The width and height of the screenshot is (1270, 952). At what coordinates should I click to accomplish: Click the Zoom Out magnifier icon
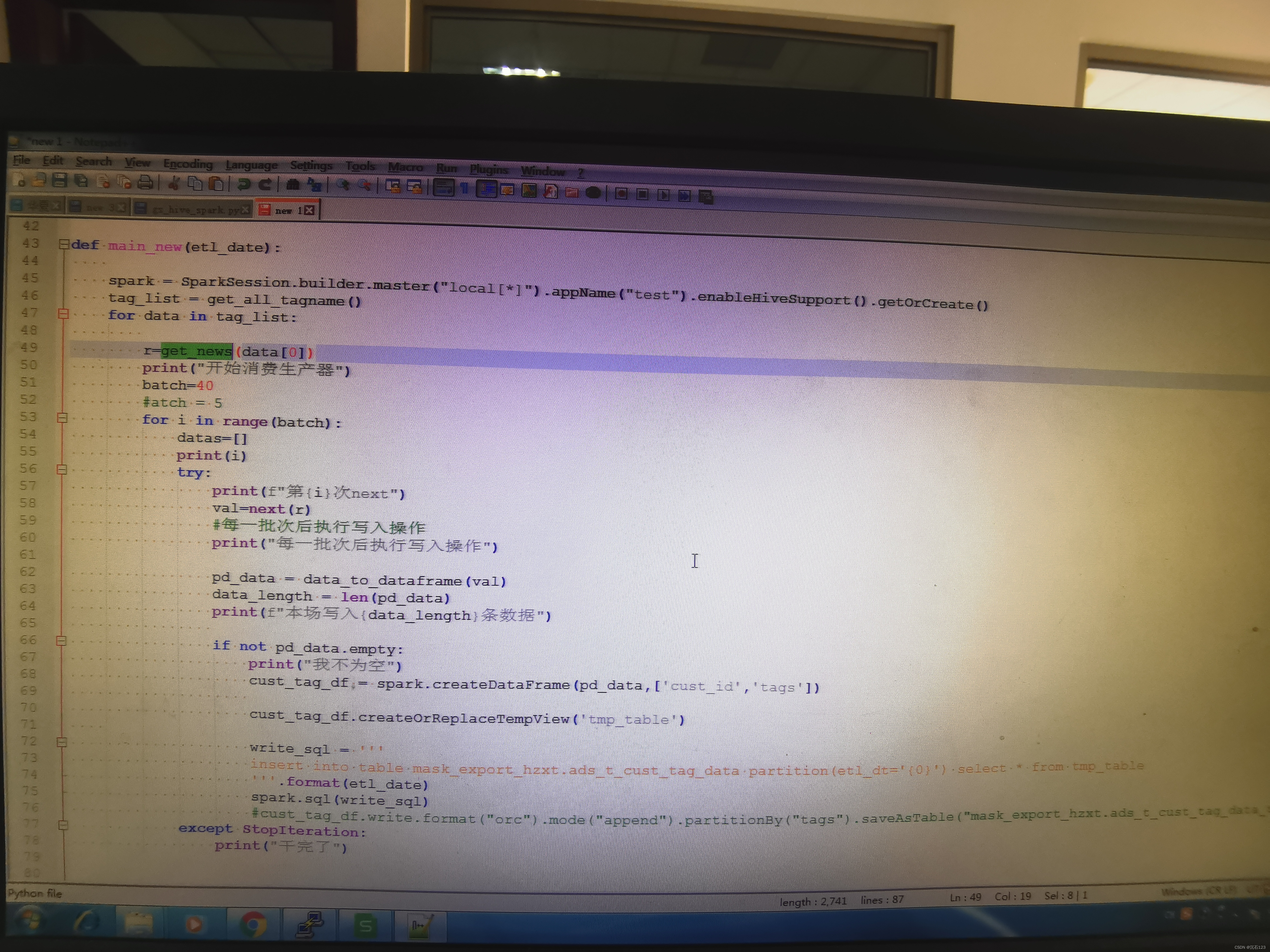point(365,185)
